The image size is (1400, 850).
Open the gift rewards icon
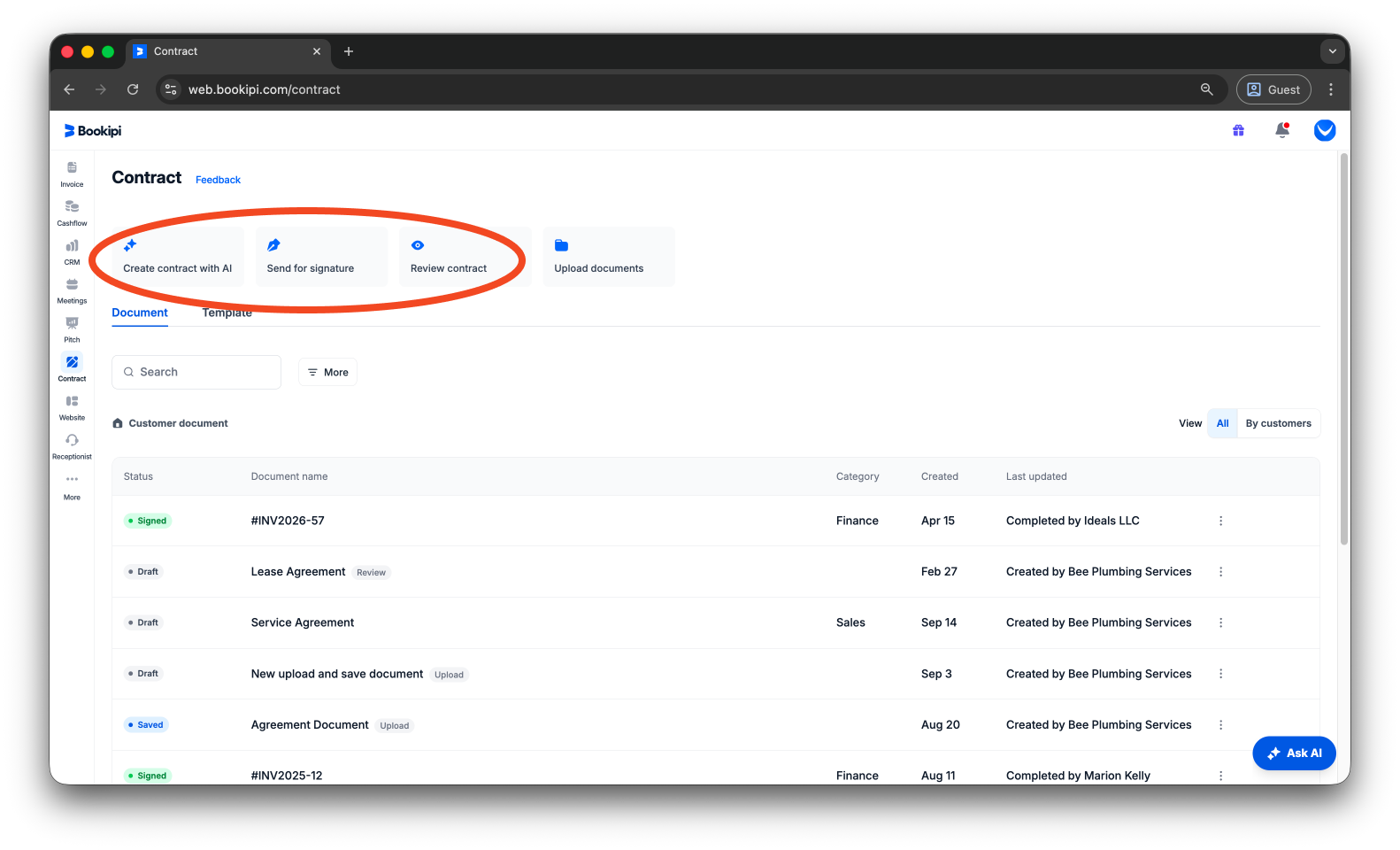[1238, 131]
